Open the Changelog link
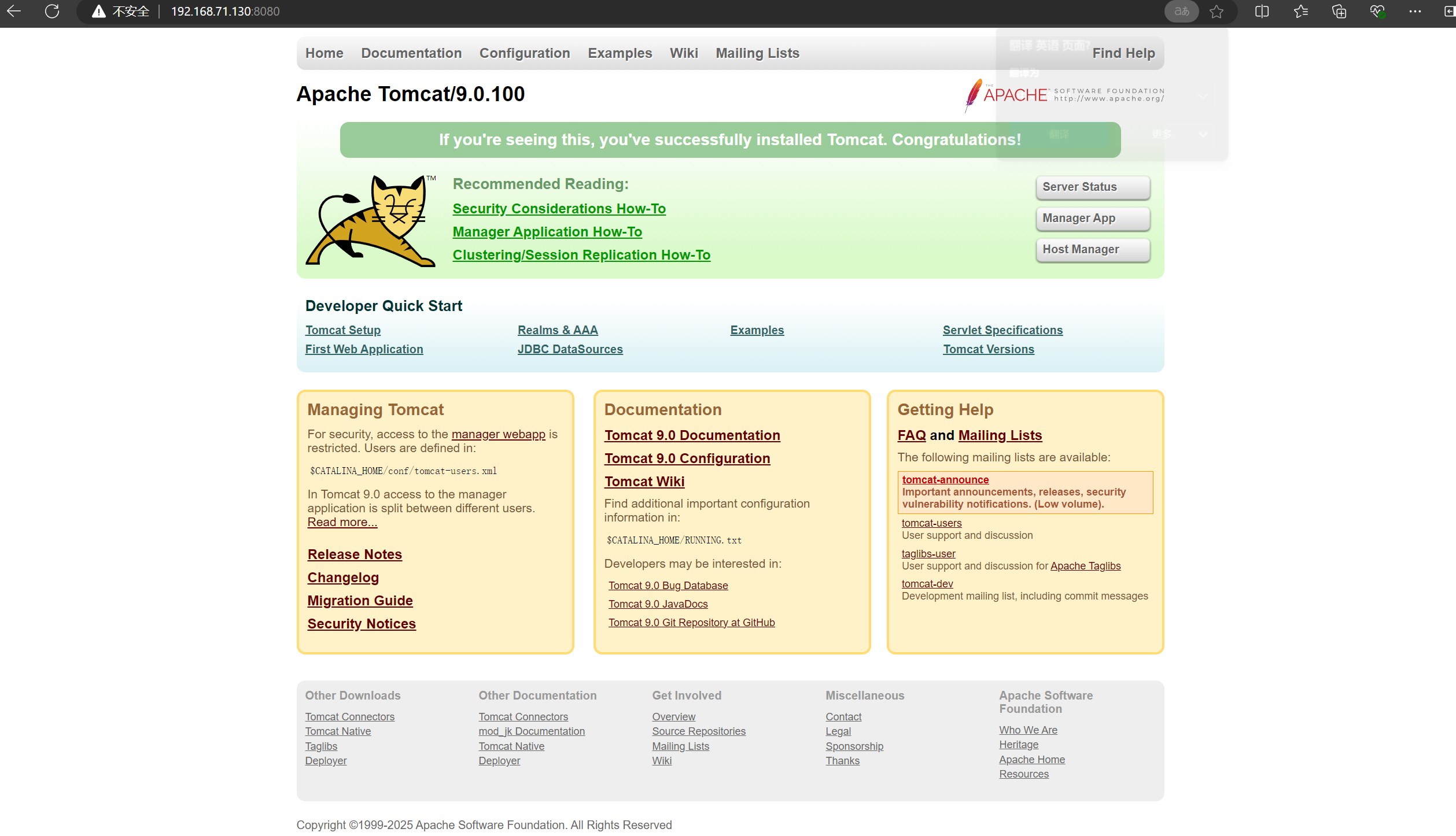This screenshot has width=1456, height=836. tap(343, 578)
